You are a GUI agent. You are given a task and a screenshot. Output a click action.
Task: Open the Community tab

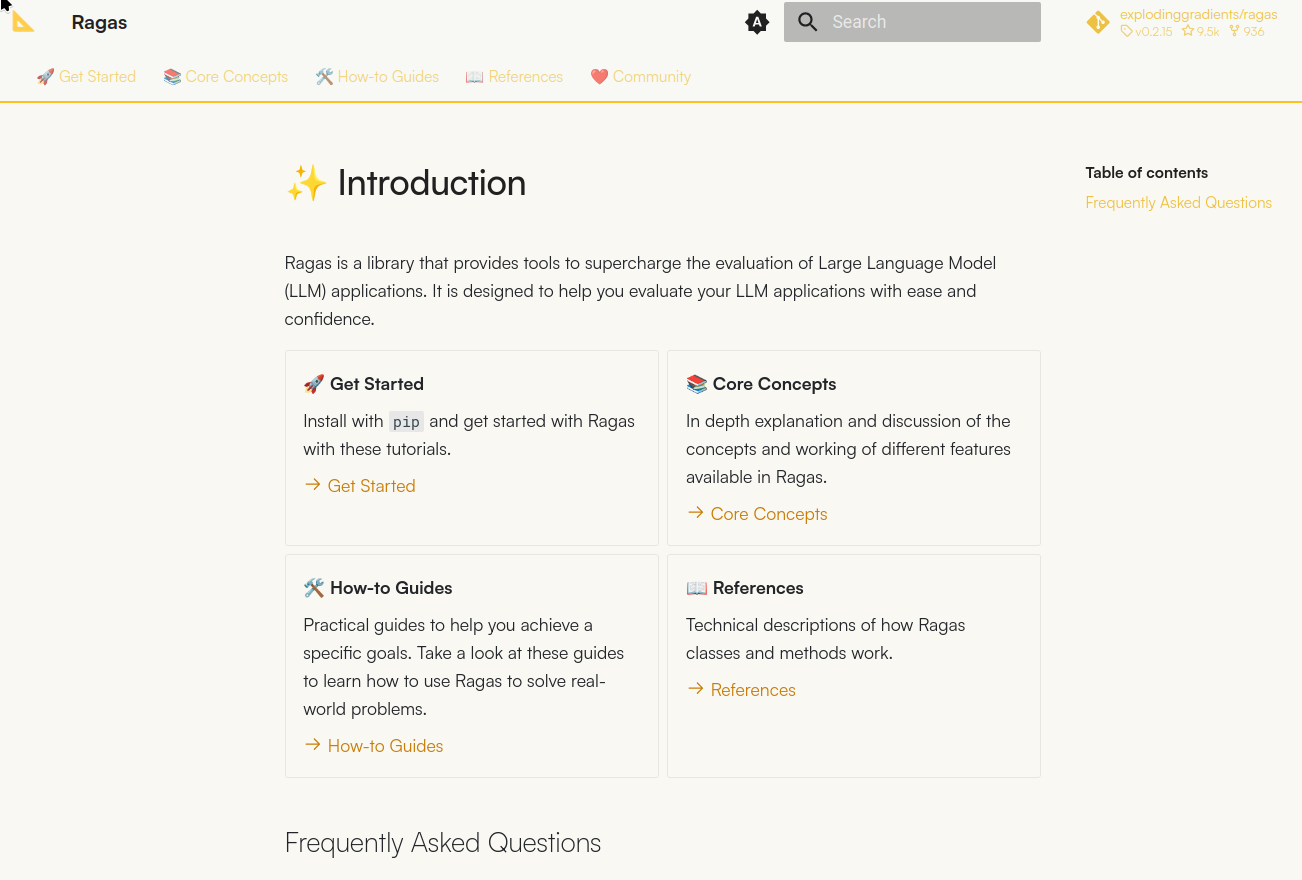[640, 77]
